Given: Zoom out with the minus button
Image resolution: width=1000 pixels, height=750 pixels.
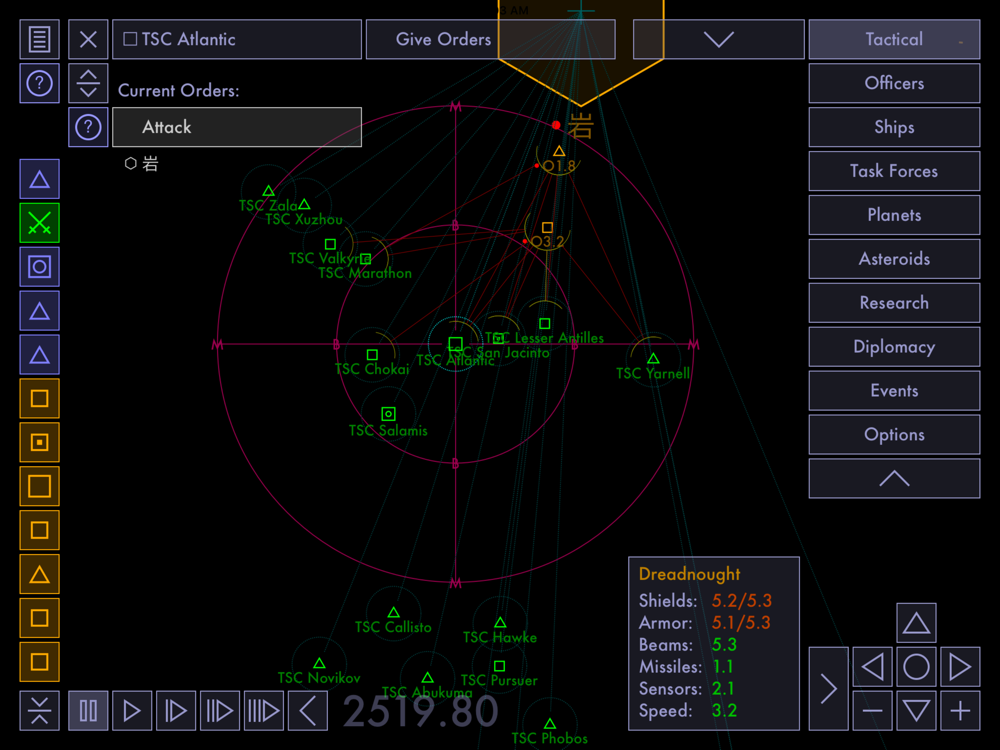Looking at the screenshot, I should pyautogui.click(x=872, y=711).
